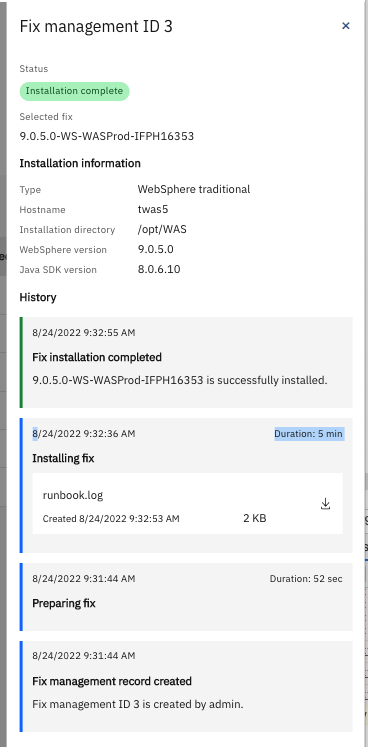Select the hostname value twas5
368x747 pixels.
pyautogui.click(x=153, y=209)
